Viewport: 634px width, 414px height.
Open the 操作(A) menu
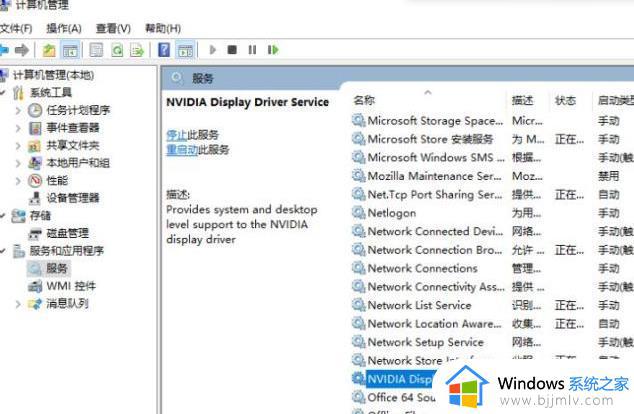pos(64,29)
